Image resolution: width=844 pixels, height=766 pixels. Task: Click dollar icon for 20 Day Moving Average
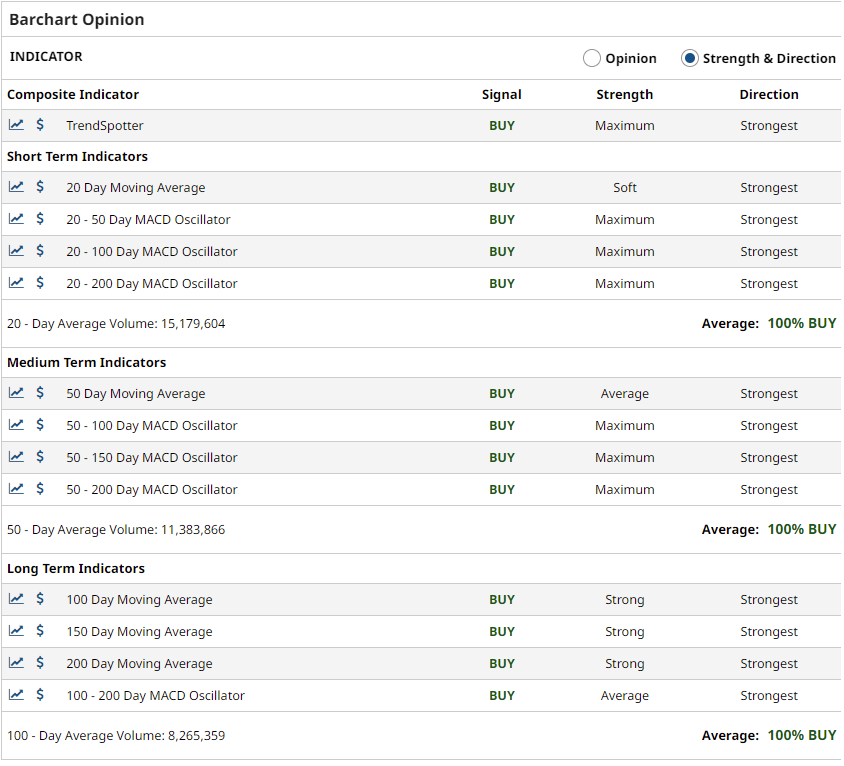[x=40, y=187]
